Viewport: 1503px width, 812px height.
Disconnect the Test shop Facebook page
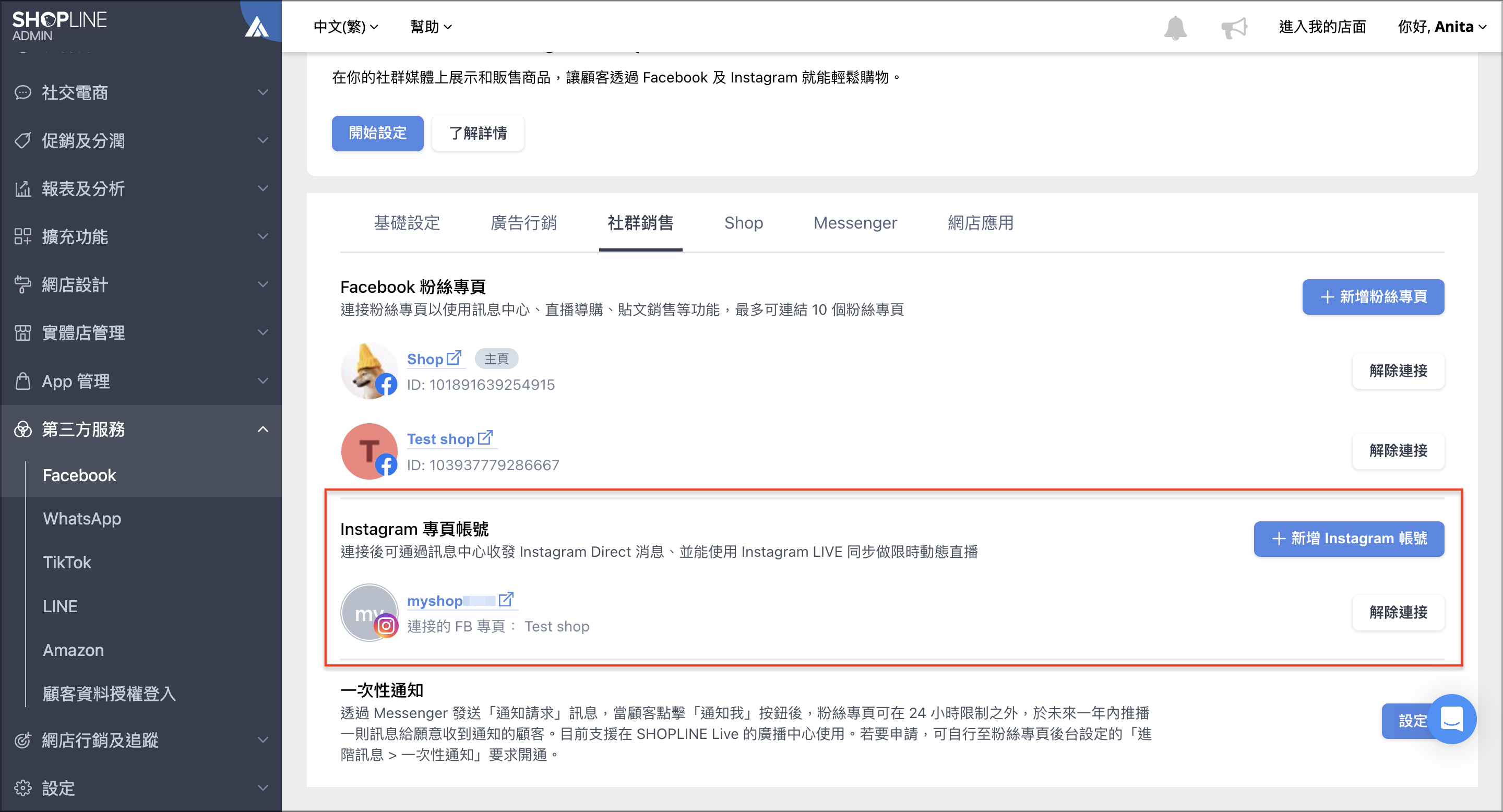pos(1398,451)
